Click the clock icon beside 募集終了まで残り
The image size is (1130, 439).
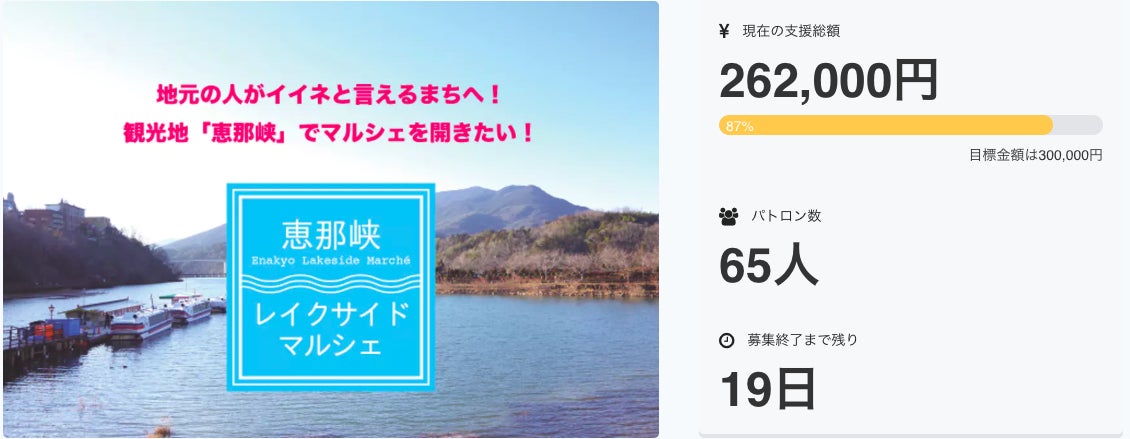click(727, 340)
